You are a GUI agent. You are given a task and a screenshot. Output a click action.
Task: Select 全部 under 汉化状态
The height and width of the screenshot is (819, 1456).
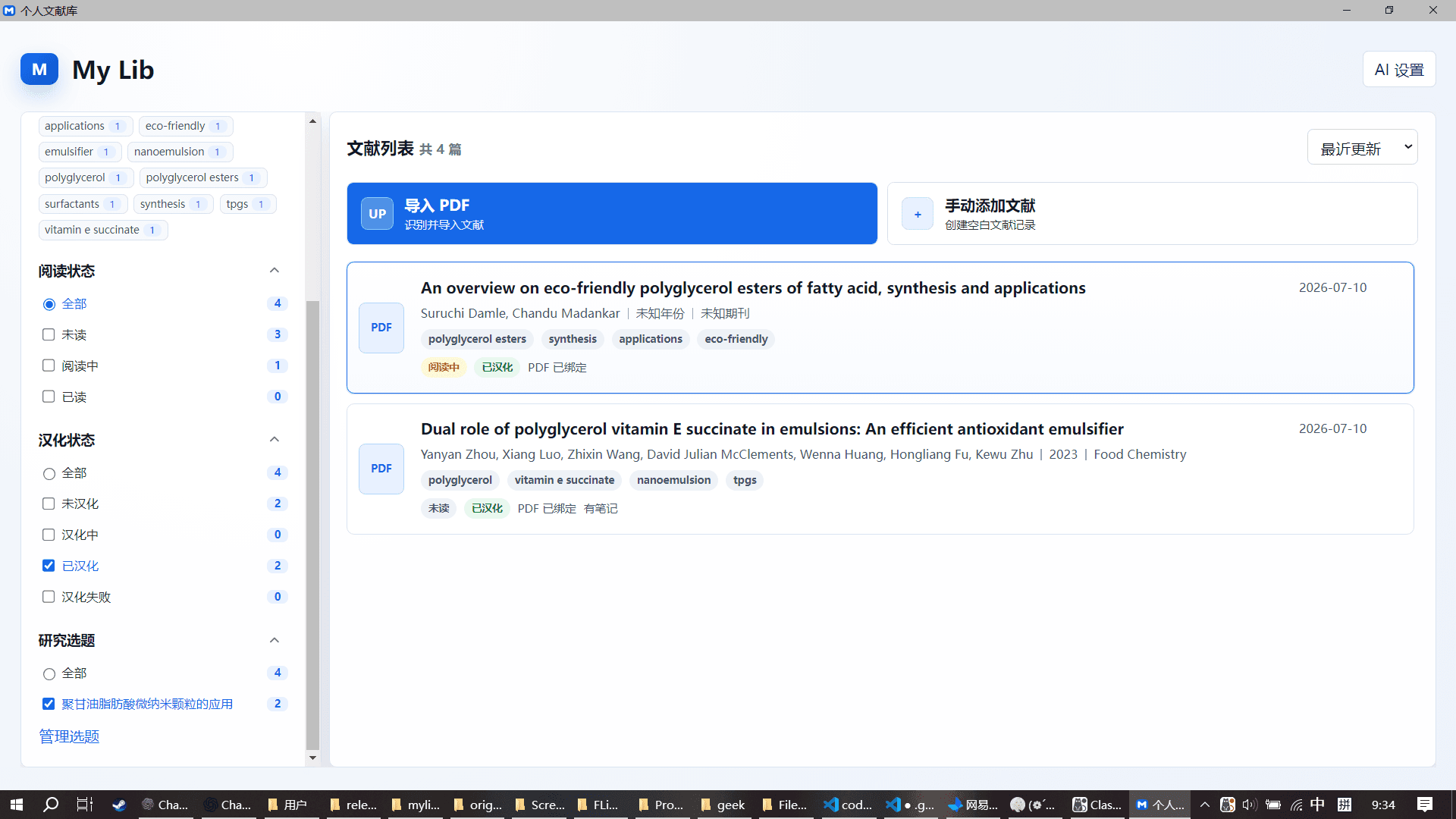(x=49, y=473)
